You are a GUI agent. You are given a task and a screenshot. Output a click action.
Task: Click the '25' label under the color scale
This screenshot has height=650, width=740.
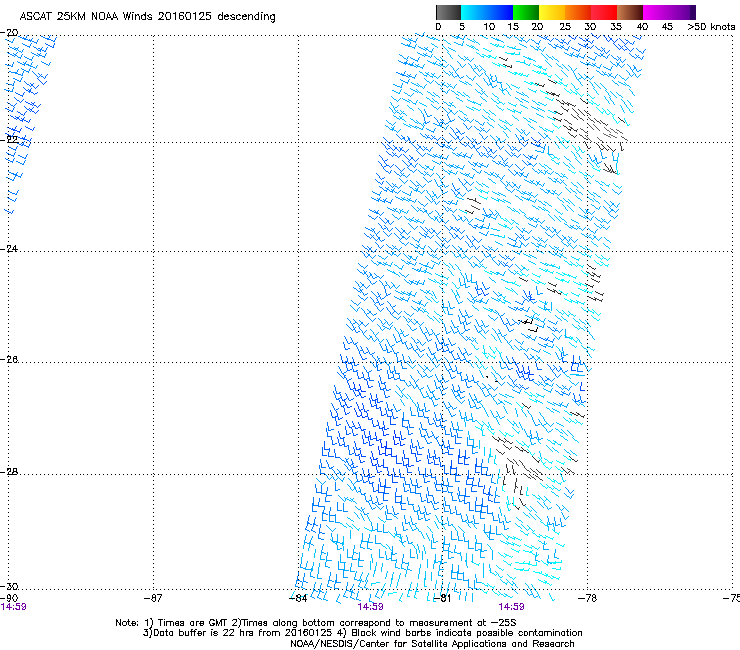click(565, 27)
